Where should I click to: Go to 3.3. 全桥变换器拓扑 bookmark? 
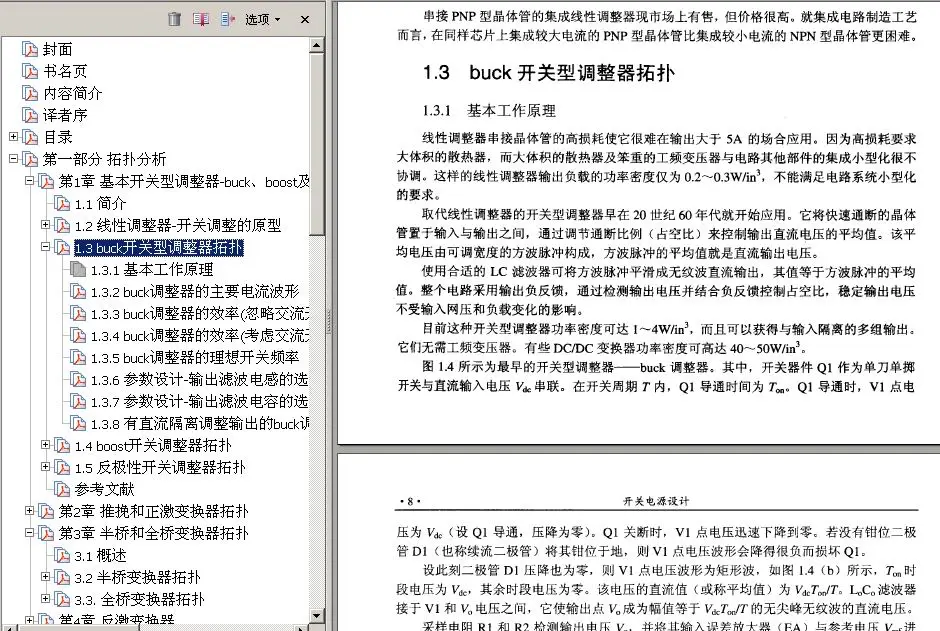click(x=140, y=599)
